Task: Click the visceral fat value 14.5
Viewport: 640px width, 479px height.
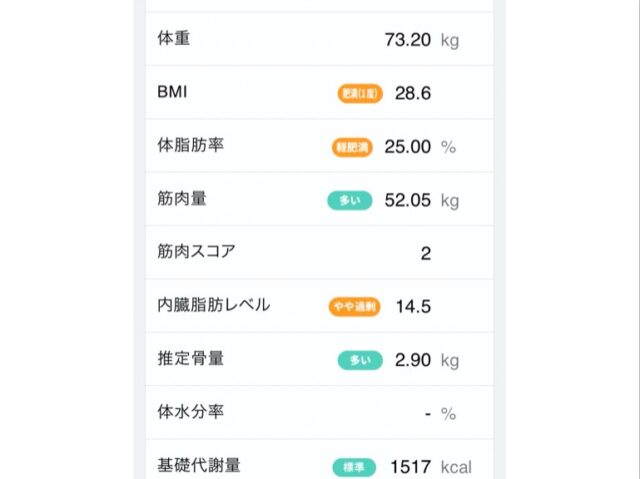Action: coord(413,307)
